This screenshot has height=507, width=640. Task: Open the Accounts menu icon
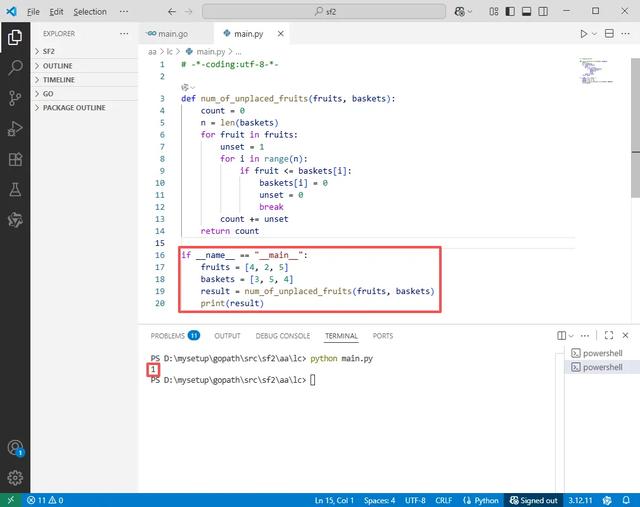coord(16,448)
